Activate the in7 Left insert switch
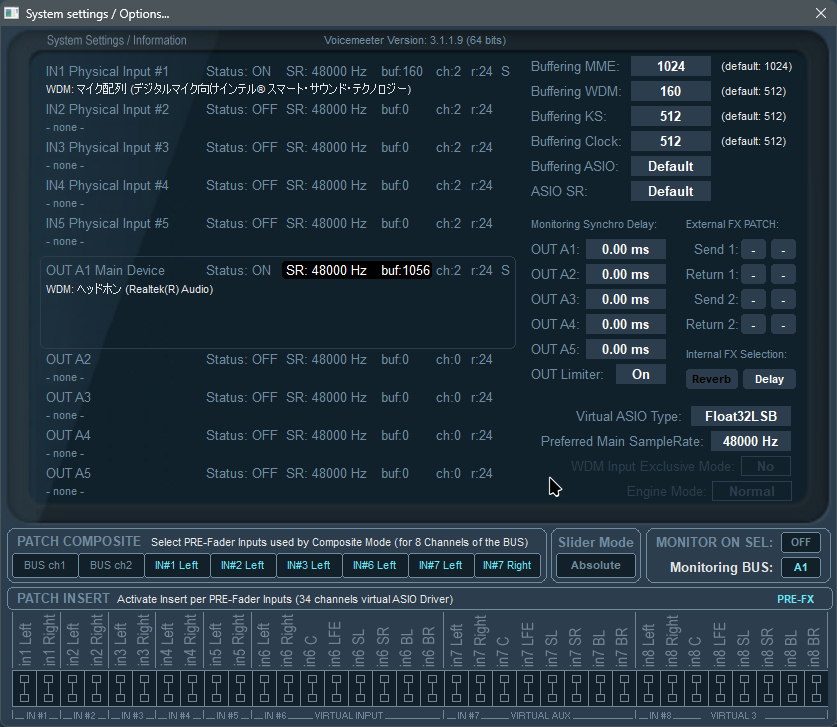837x727 pixels. click(x=457, y=688)
